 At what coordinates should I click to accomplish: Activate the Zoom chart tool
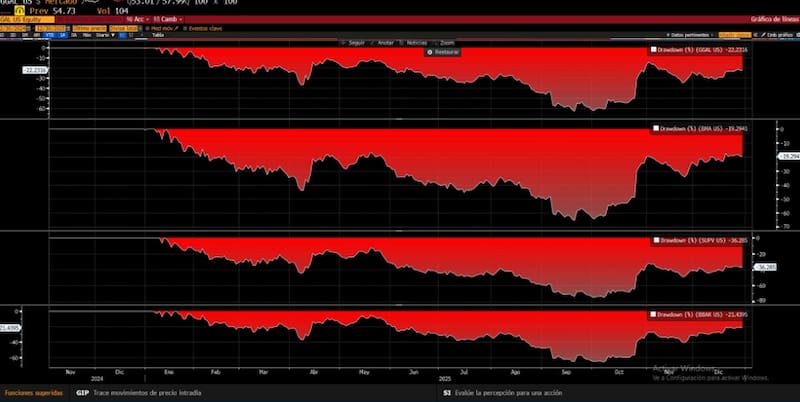pyautogui.click(x=445, y=43)
